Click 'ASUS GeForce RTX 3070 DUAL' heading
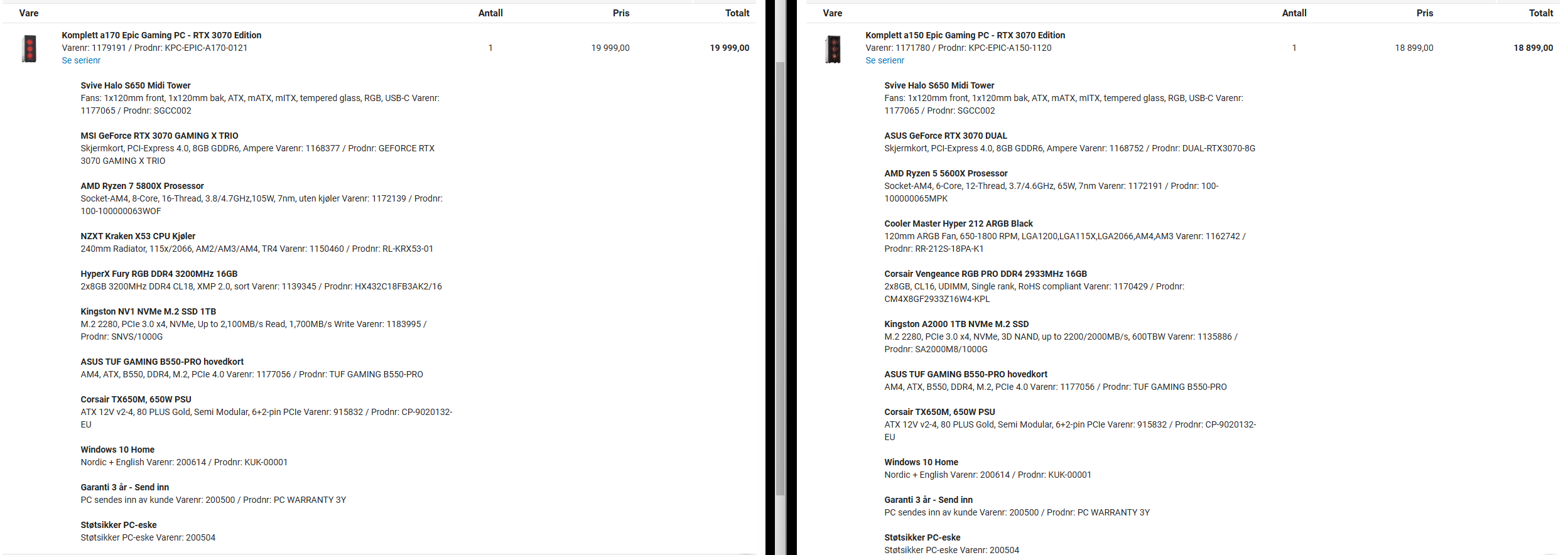This screenshot has width=1568, height=555. tap(946, 136)
